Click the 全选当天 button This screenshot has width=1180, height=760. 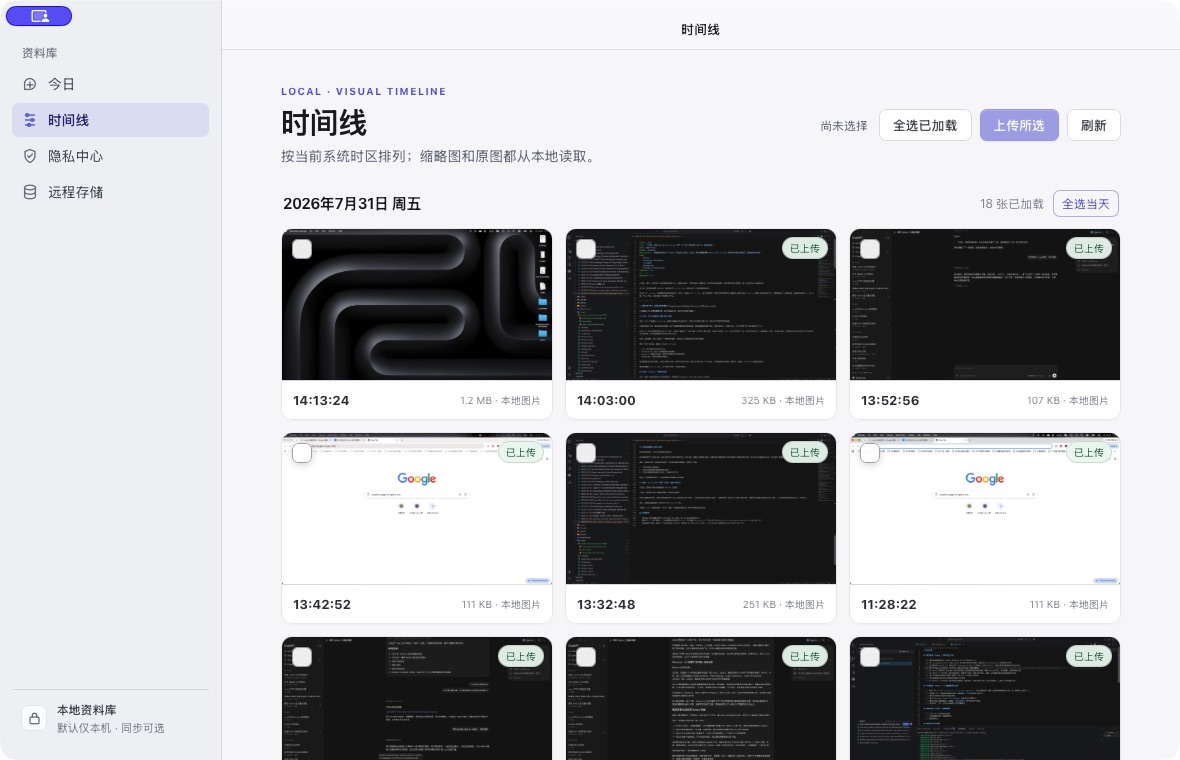pos(1085,204)
